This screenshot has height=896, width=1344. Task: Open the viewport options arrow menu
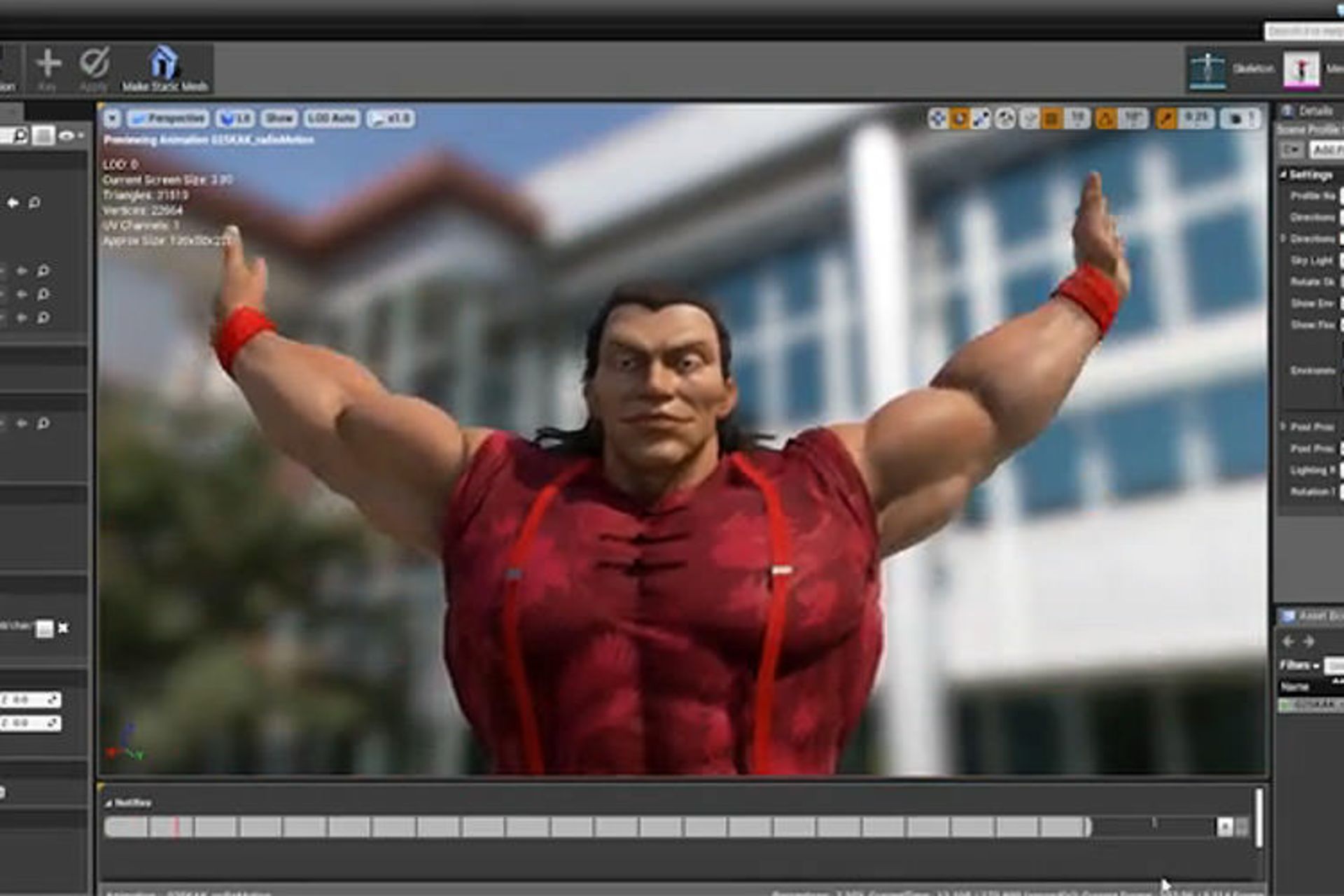(113, 118)
